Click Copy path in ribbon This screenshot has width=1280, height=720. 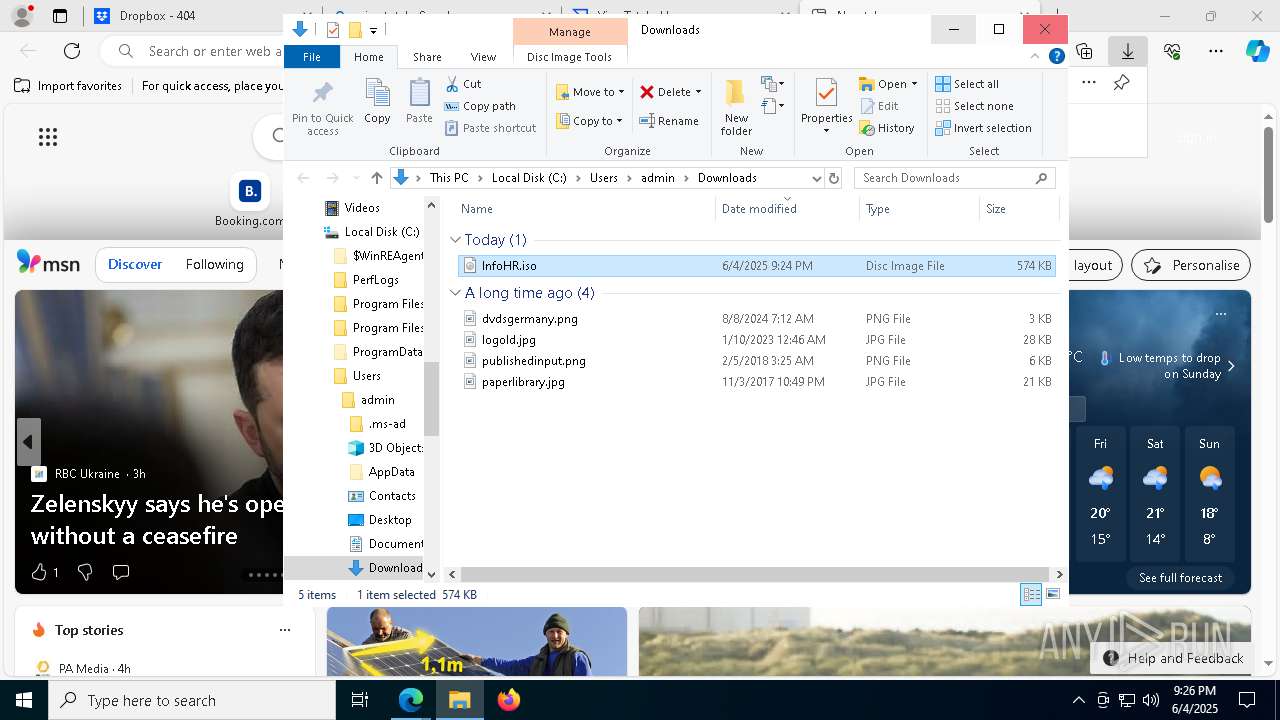tap(480, 106)
